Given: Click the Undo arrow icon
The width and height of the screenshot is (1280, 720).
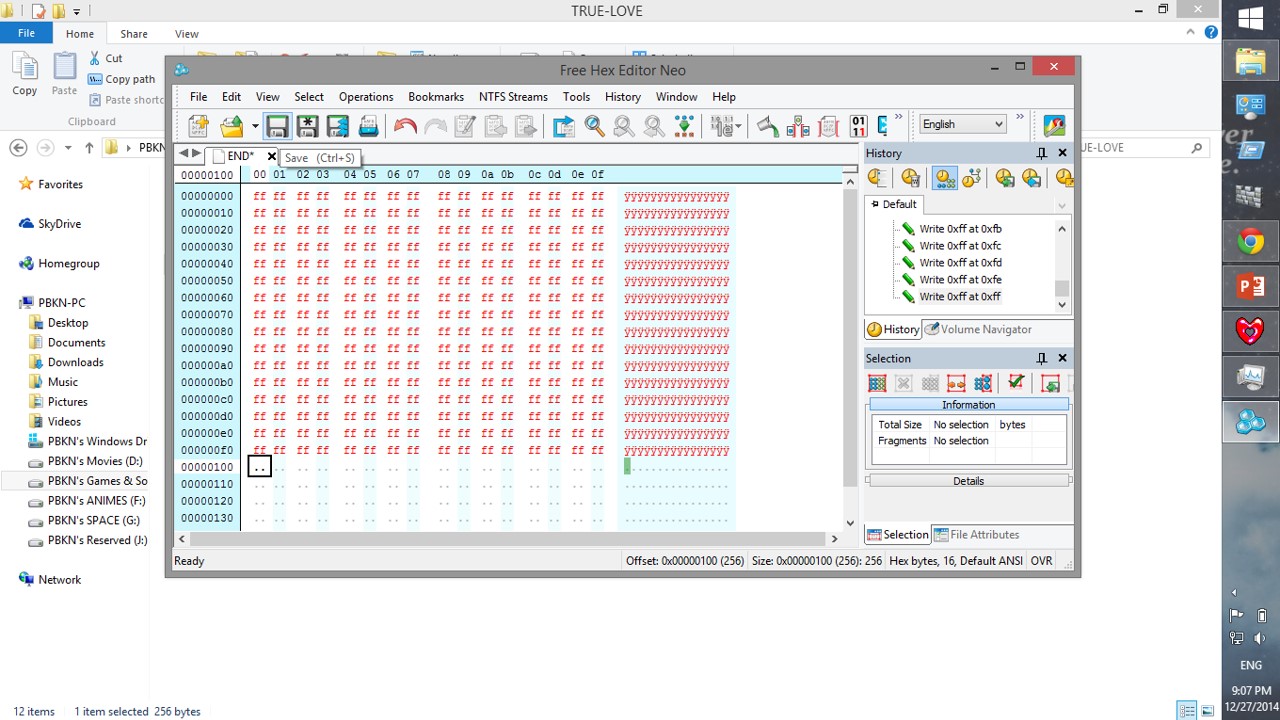Looking at the screenshot, I should pyautogui.click(x=405, y=126).
